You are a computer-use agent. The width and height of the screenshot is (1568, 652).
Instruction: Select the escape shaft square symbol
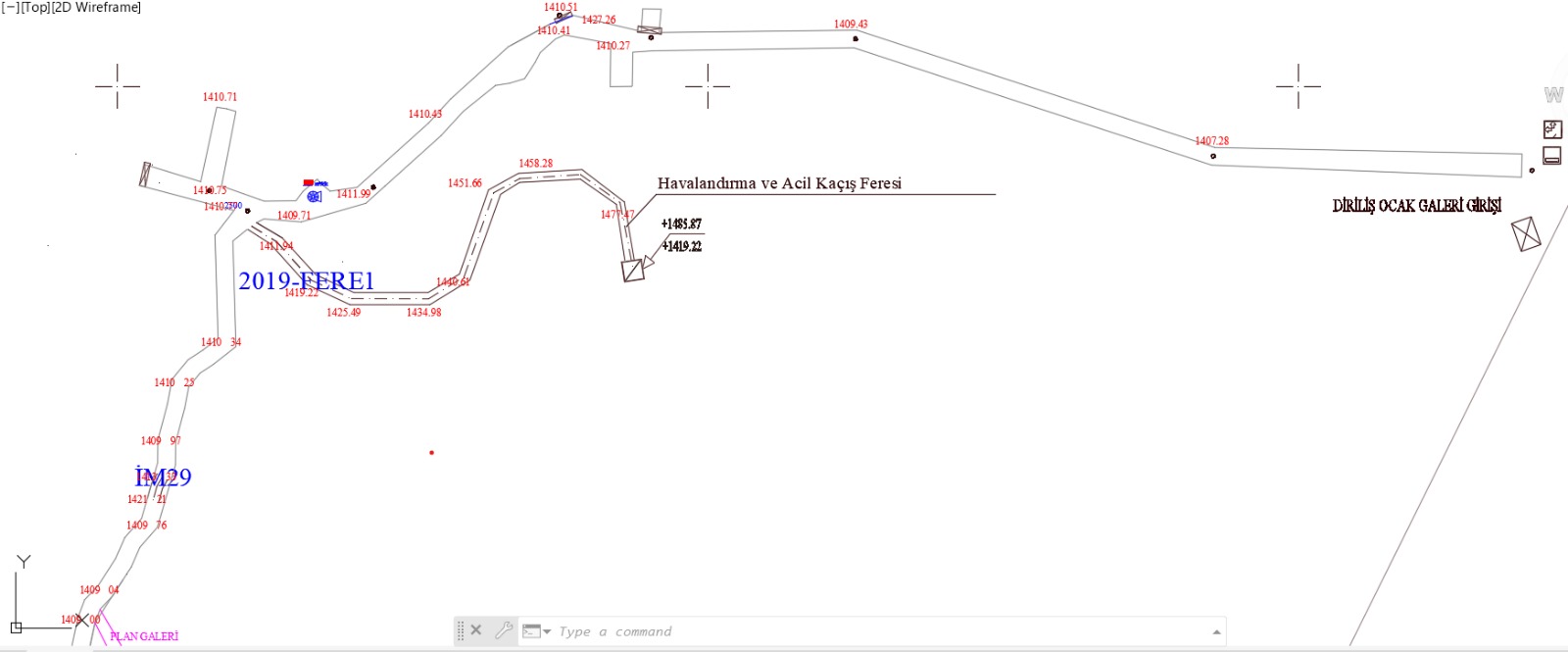(x=633, y=270)
